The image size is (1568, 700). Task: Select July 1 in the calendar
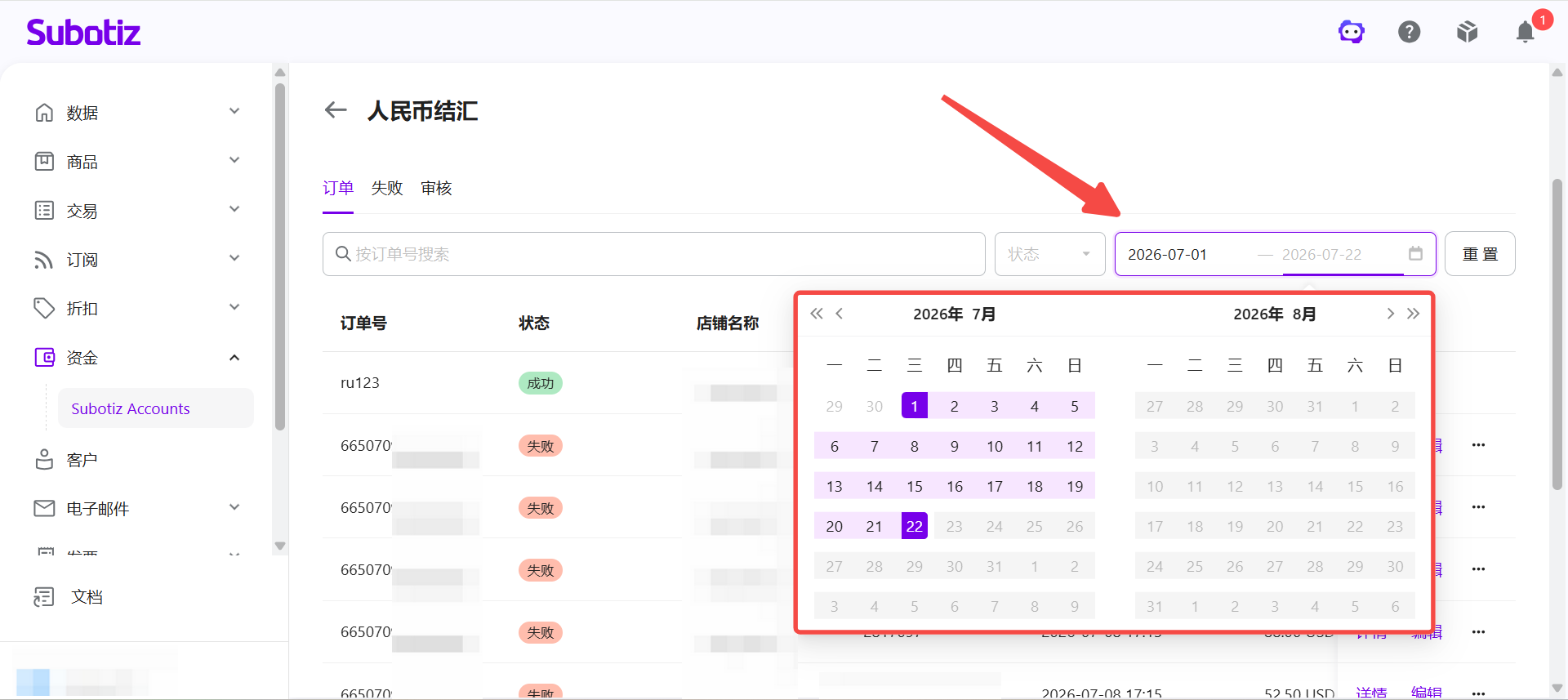pos(915,406)
